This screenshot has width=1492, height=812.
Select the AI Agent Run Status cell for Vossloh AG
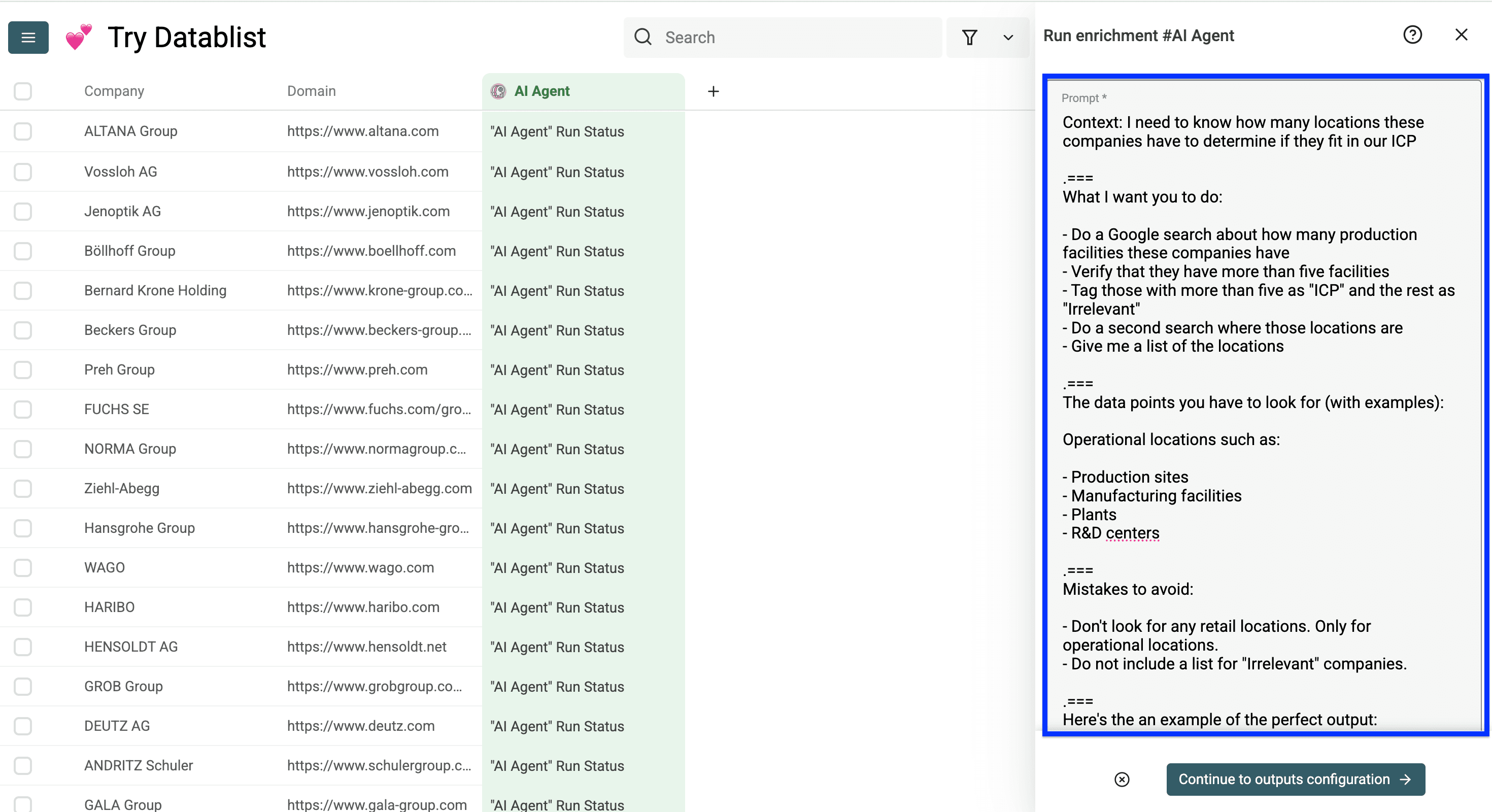pyautogui.click(x=557, y=172)
